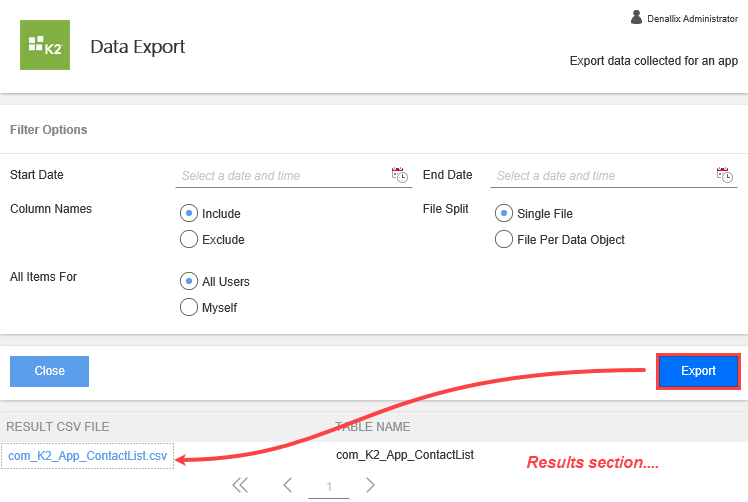Click the Start Date label
748x502 pixels.
point(37,175)
